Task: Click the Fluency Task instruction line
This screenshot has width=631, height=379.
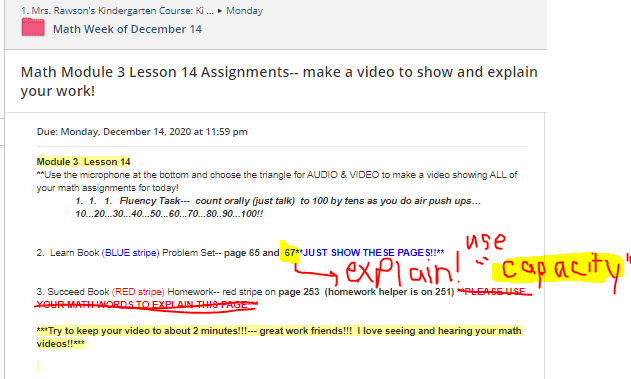Action: (x=278, y=207)
